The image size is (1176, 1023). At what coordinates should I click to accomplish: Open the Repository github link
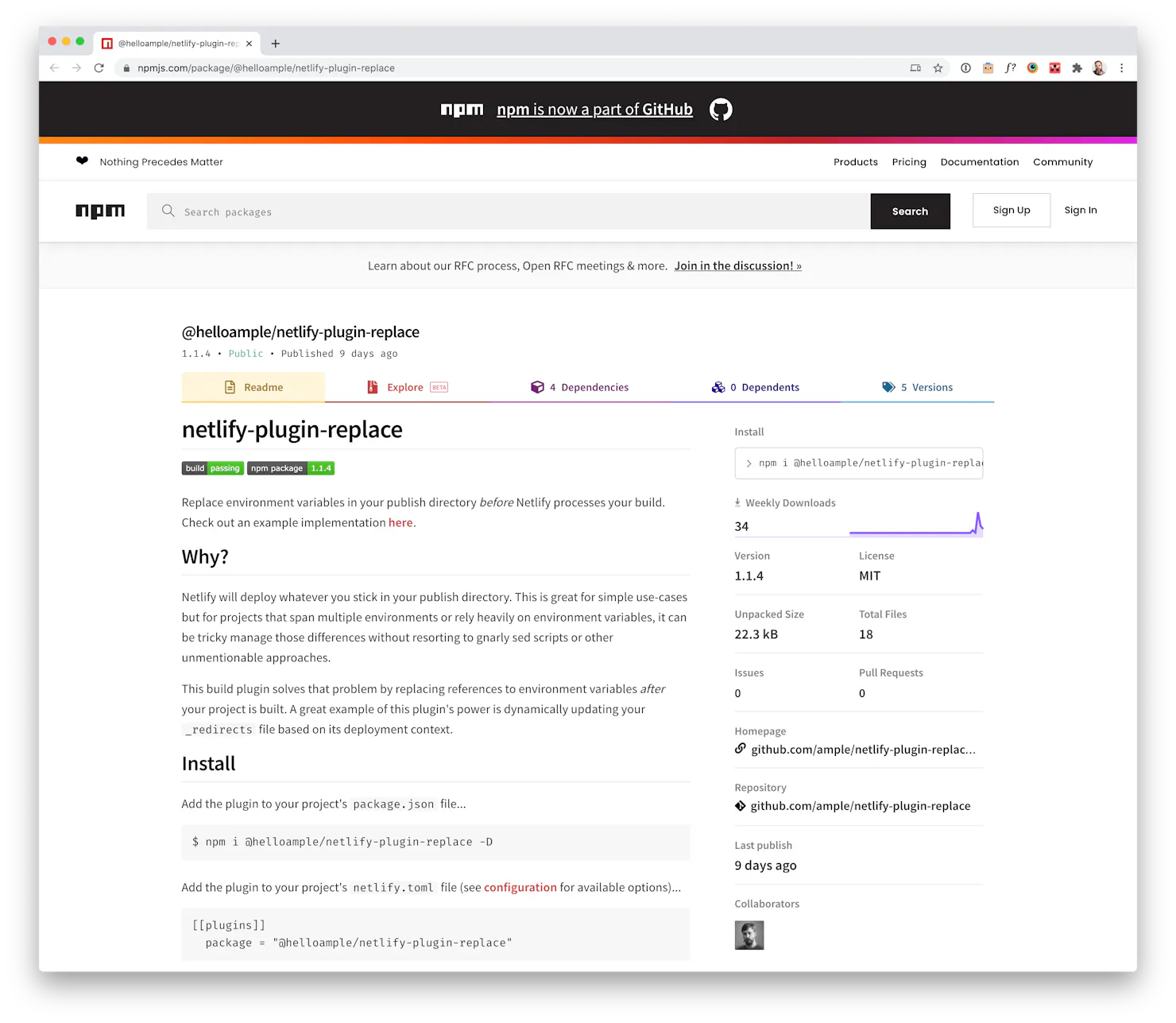[x=861, y=806]
